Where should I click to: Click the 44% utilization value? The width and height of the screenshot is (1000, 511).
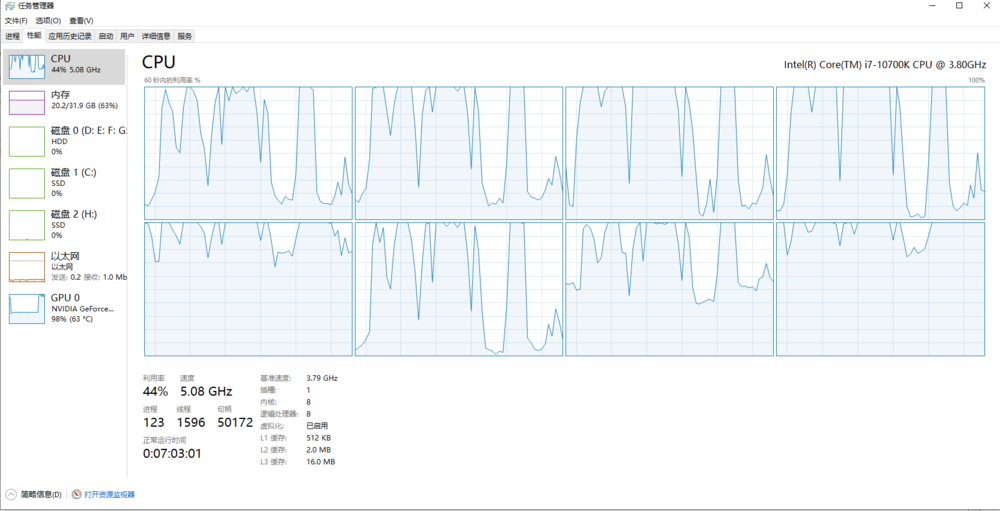[156, 391]
